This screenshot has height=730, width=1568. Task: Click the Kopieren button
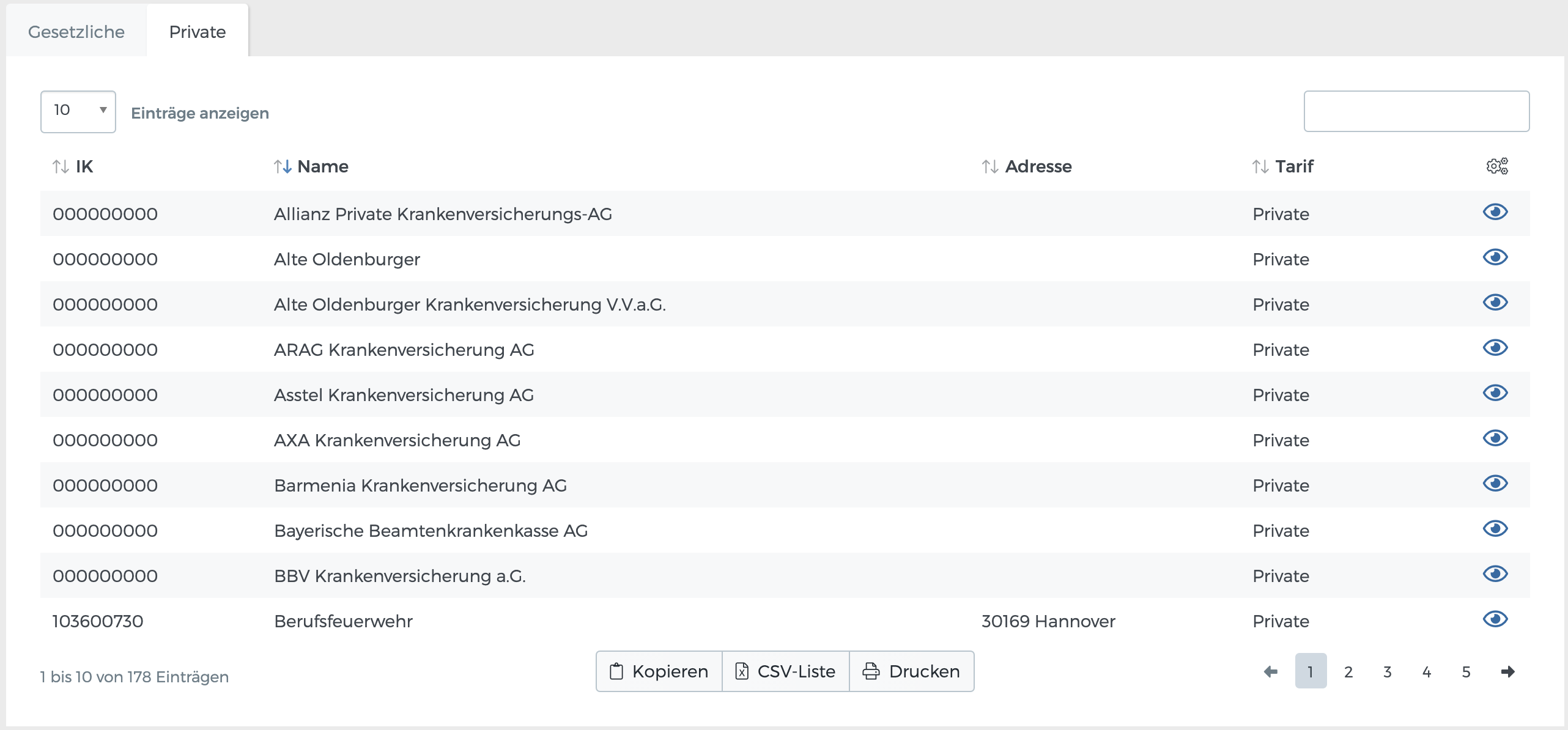[x=659, y=671]
